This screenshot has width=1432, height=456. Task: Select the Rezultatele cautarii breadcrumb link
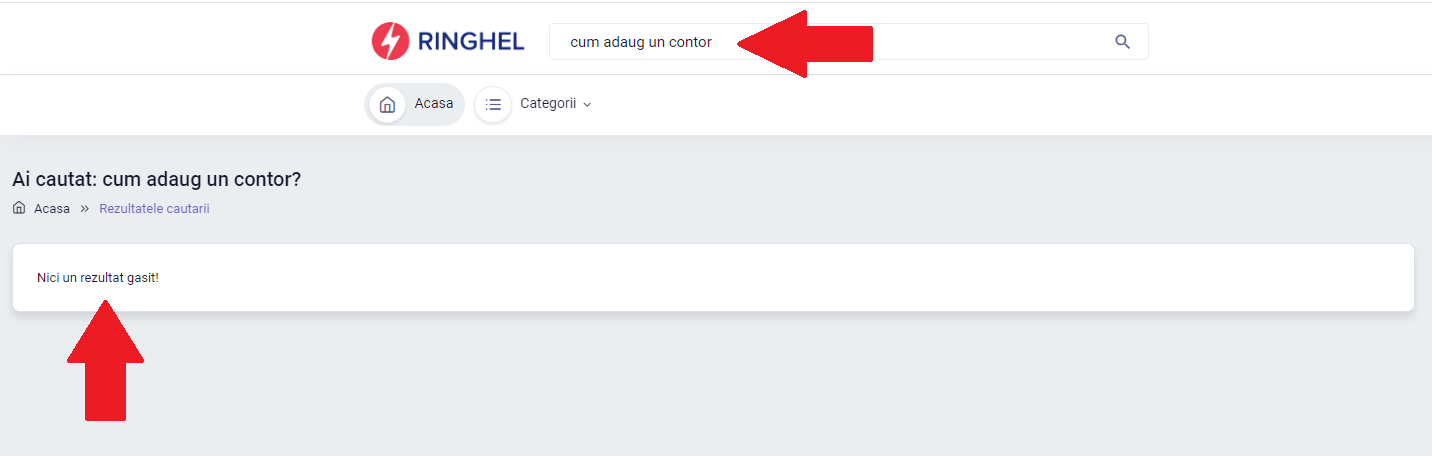click(x=154, y=209)
